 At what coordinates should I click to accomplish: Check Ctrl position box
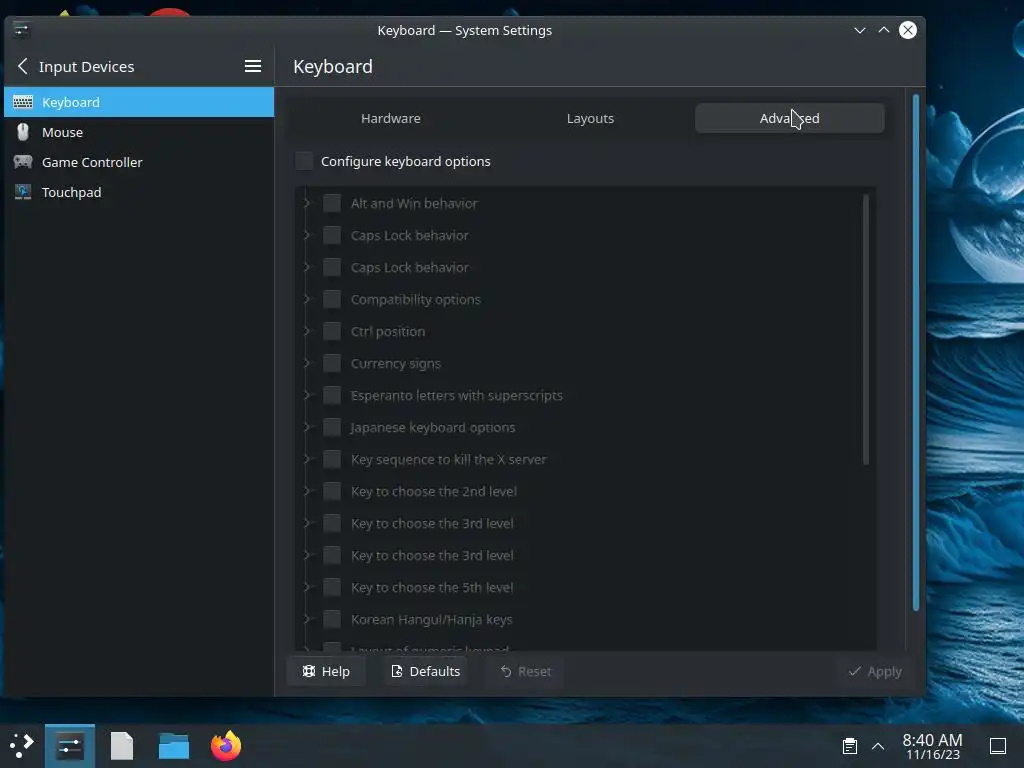click(x=332, y=331)
